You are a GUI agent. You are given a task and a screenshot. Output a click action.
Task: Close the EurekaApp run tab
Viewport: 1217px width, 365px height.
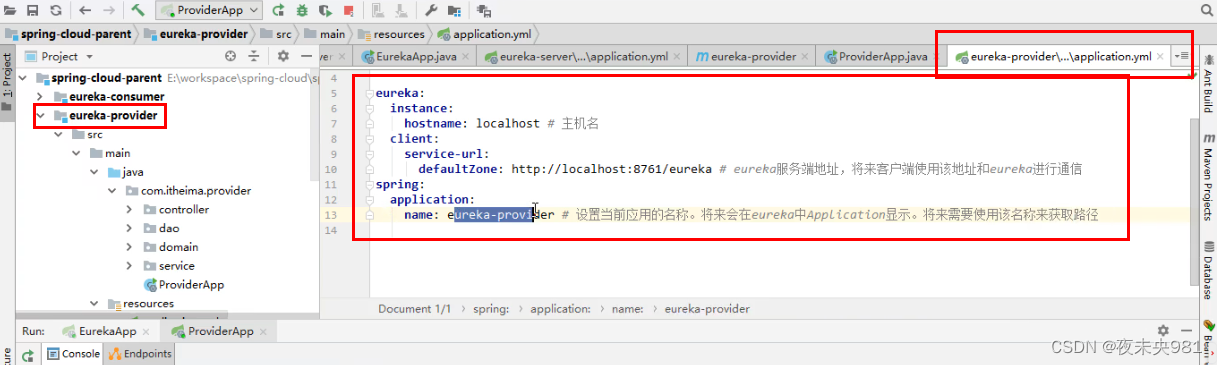pos(145,332)
